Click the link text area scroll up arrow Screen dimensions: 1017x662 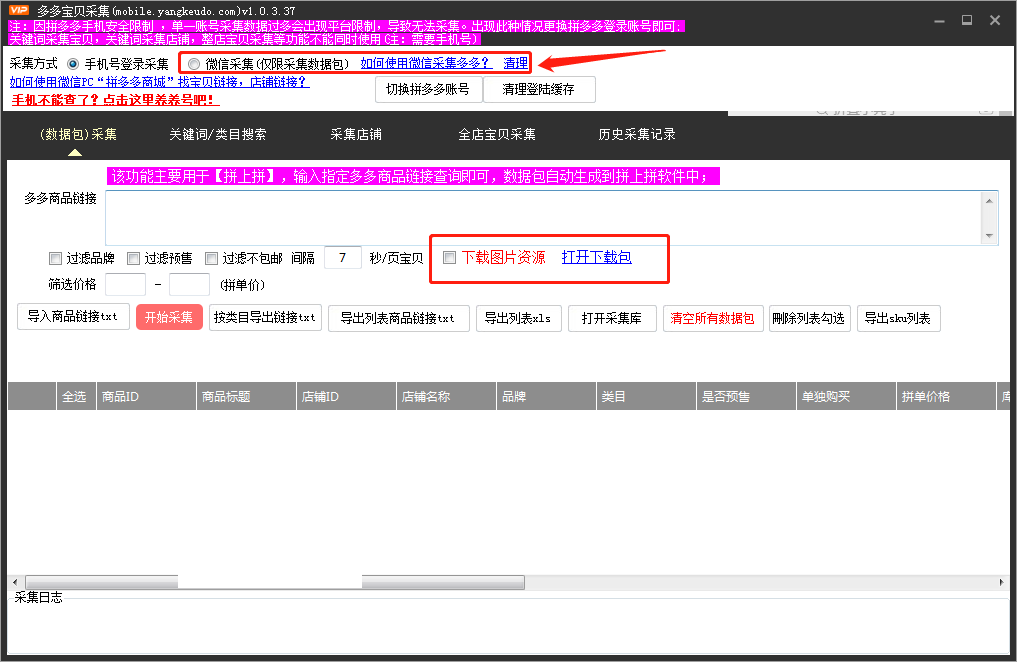coord(989,200)
